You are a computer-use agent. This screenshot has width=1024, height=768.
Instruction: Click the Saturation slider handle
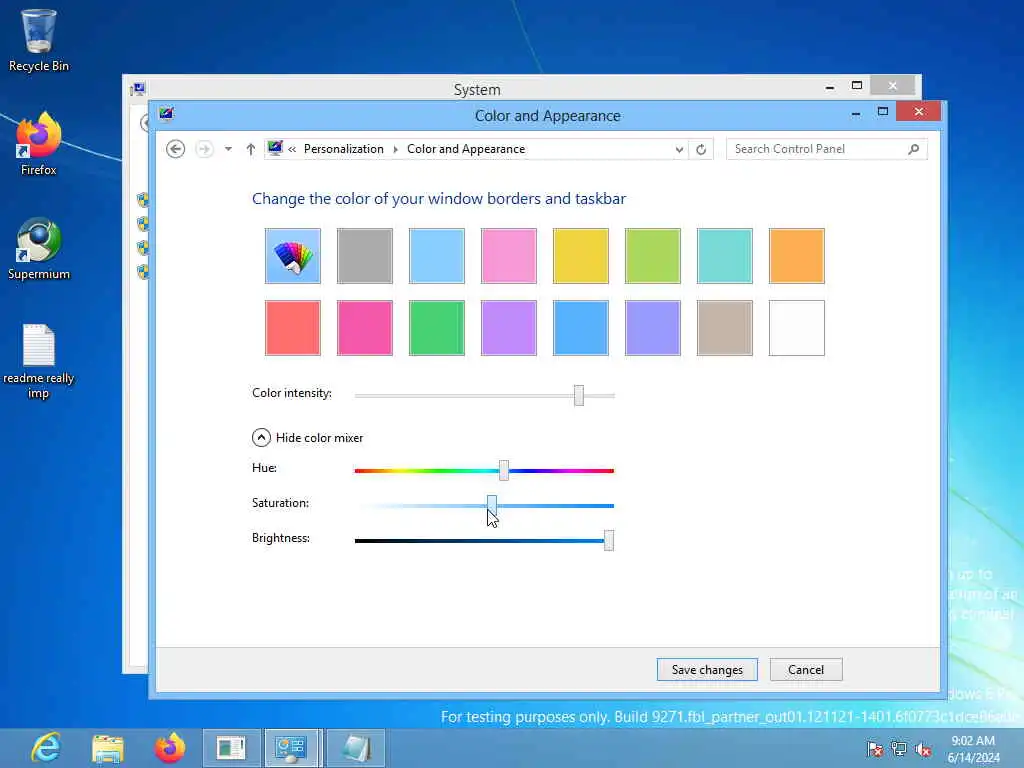[492, 505]
